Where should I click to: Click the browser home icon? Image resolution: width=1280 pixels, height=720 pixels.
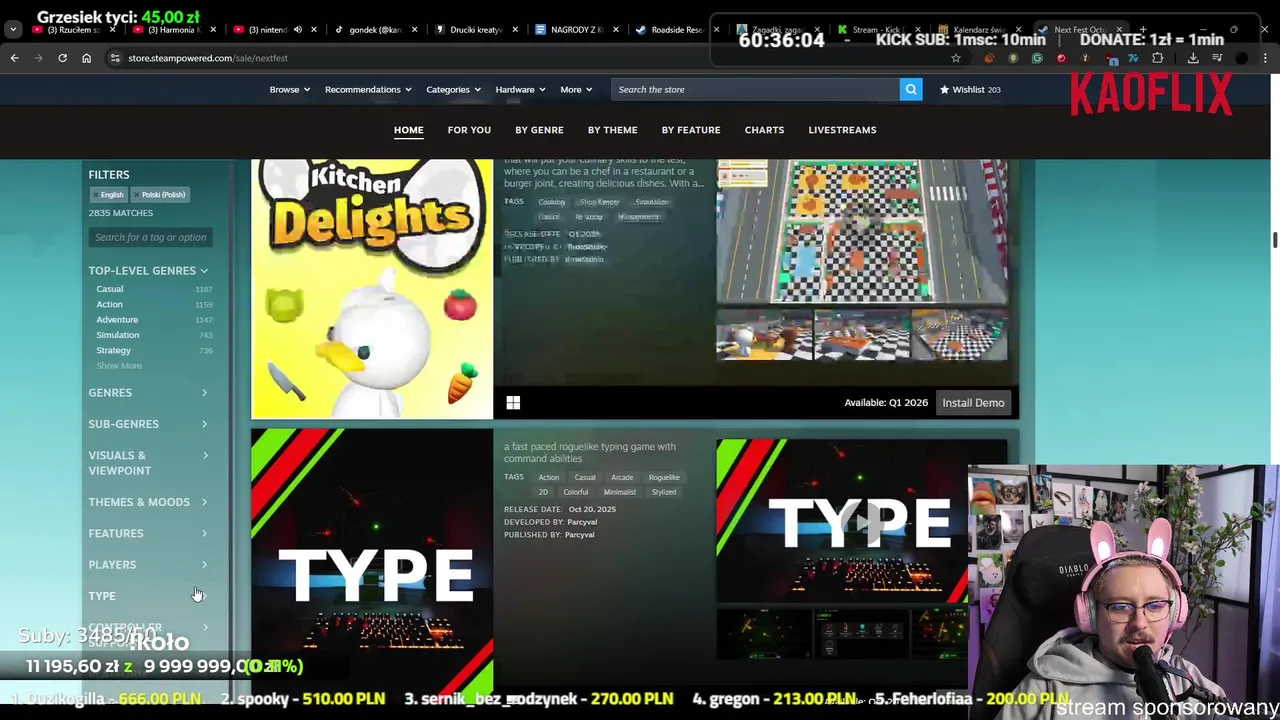[x=86, y=58]
